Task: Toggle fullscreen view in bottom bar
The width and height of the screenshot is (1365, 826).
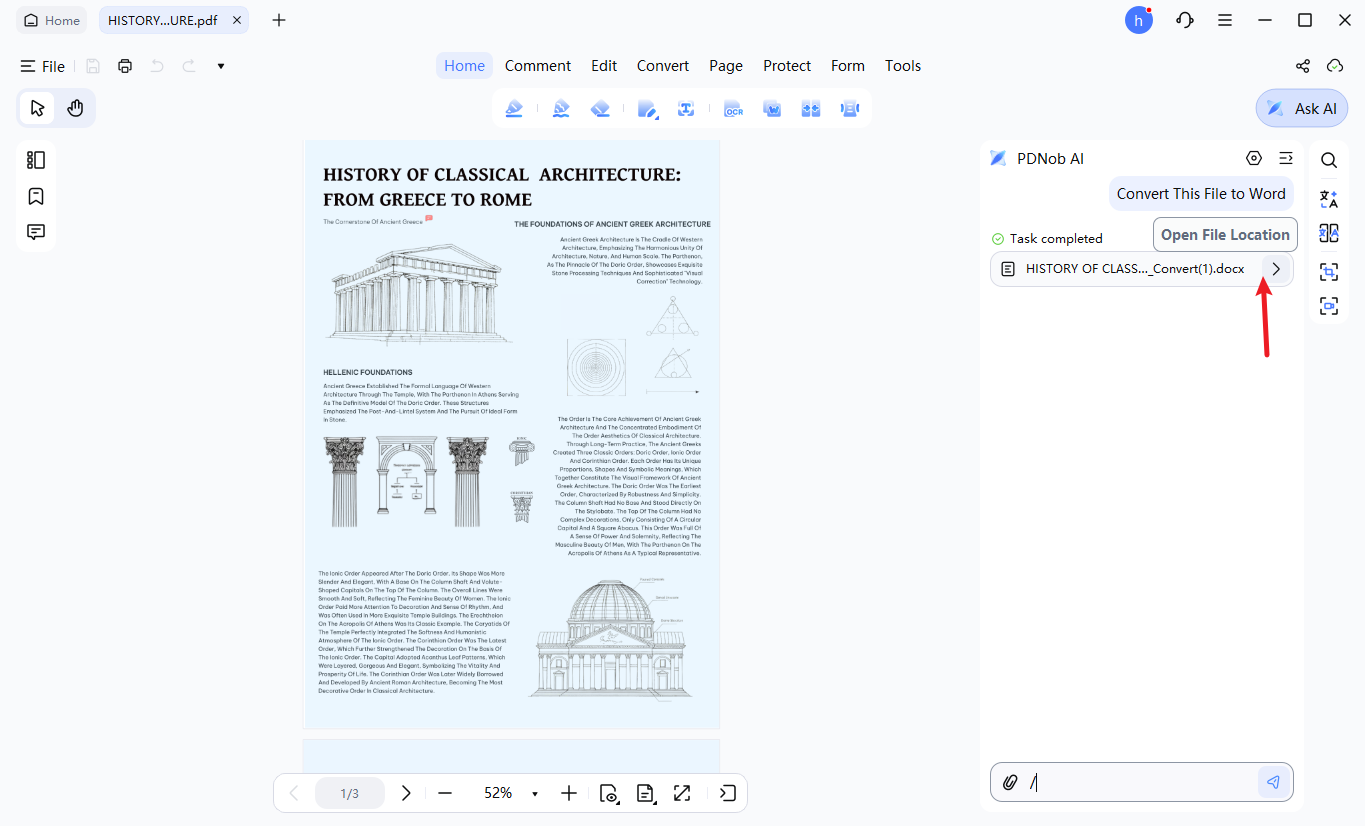Action: 682,793
